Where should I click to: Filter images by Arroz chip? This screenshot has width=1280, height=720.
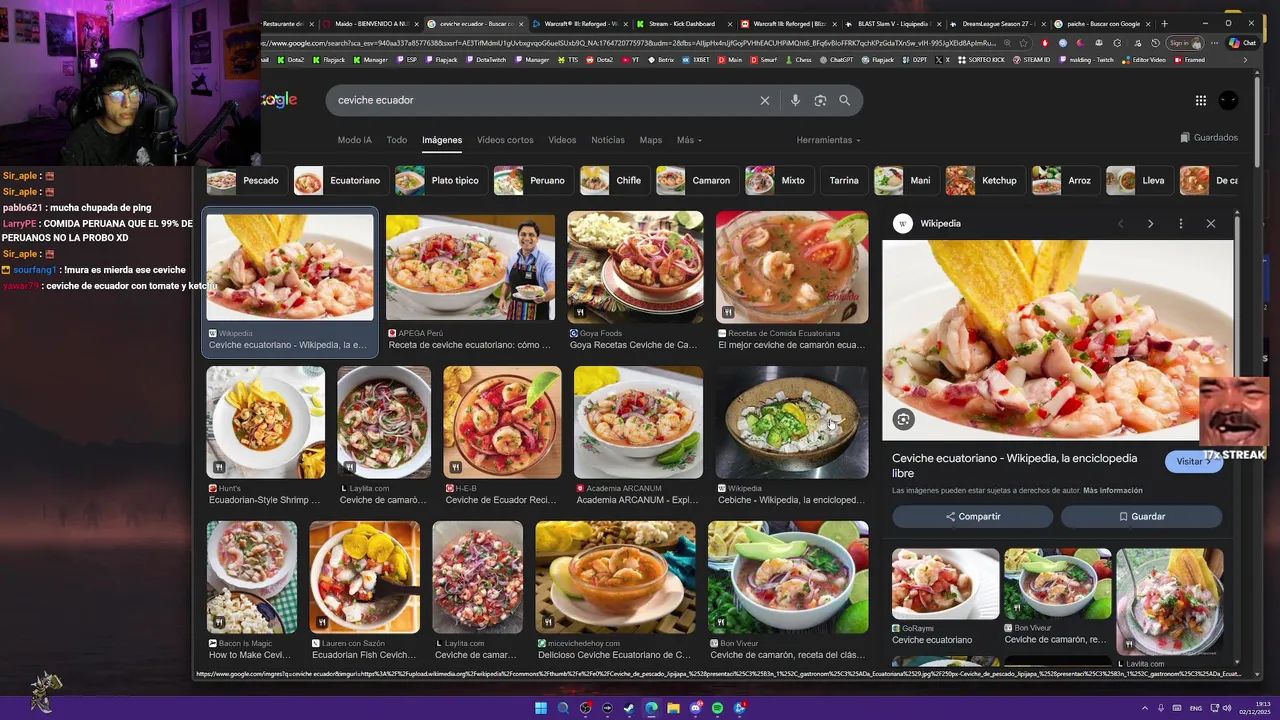click(x=1064, y=181)
